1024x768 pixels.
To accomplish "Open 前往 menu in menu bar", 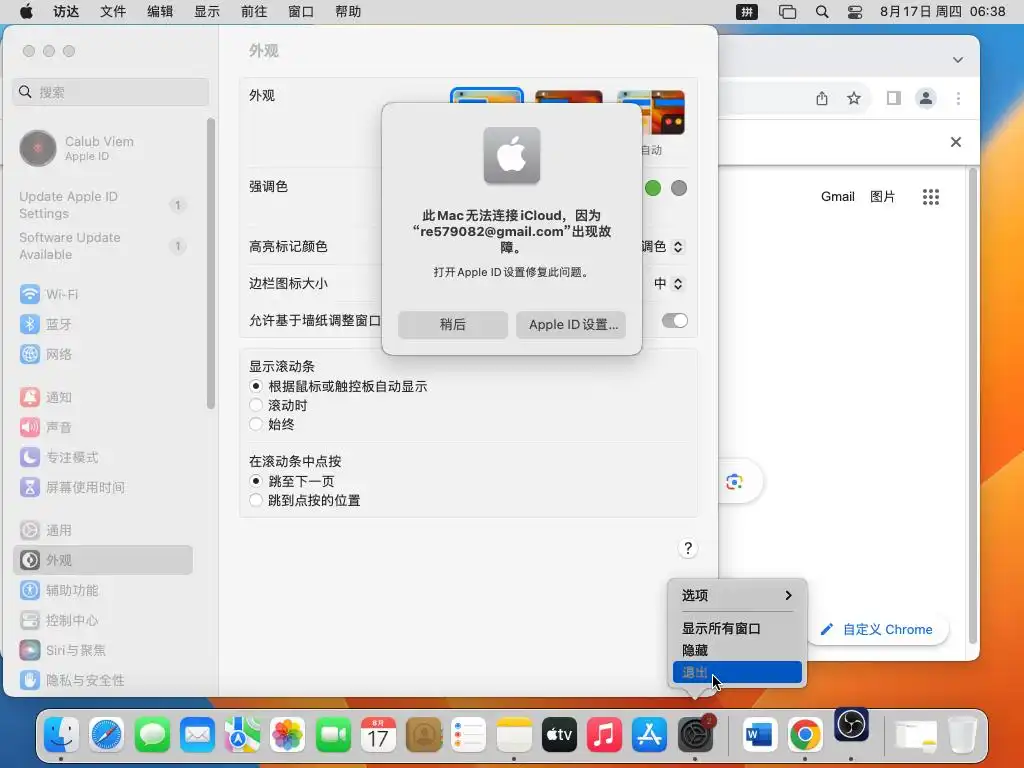I will (253, 12).
